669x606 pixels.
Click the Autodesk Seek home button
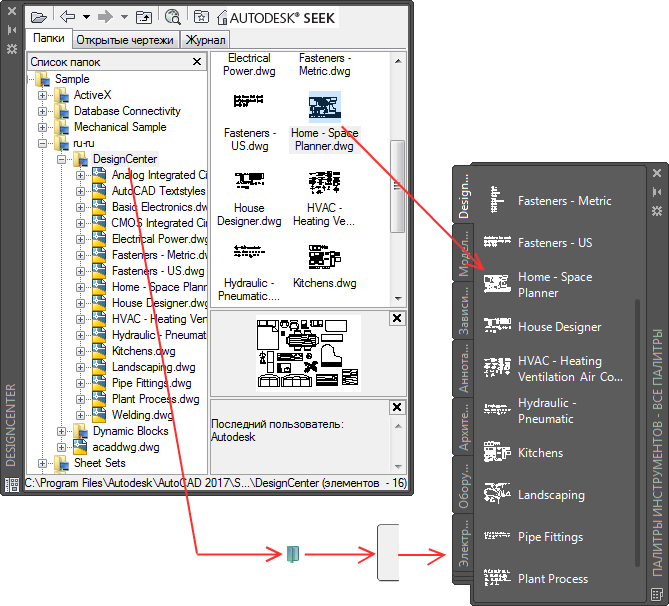(x=278, y=17)
